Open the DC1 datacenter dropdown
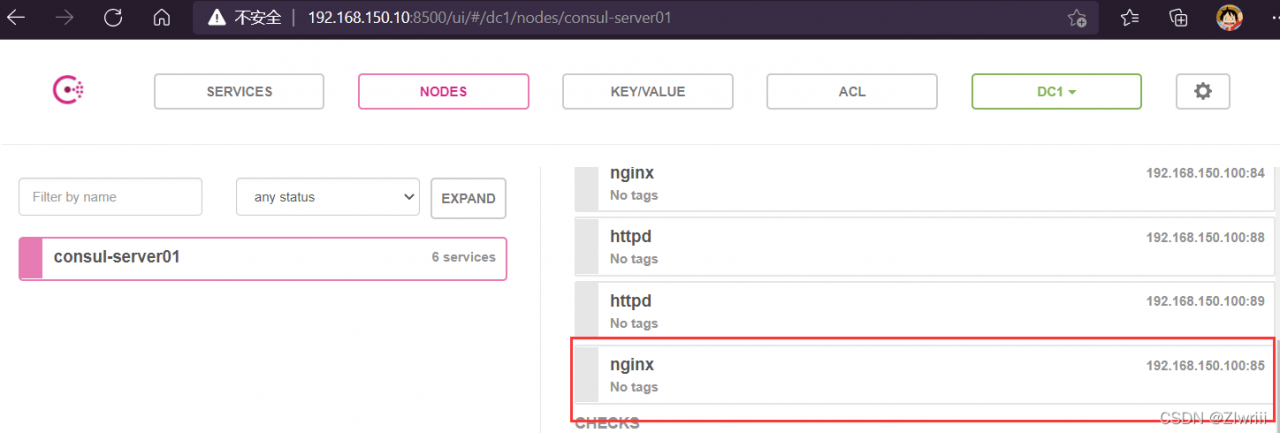The width and height of the screenshot is (1280, 433). pyautogui.click(x=1056, y=91)
